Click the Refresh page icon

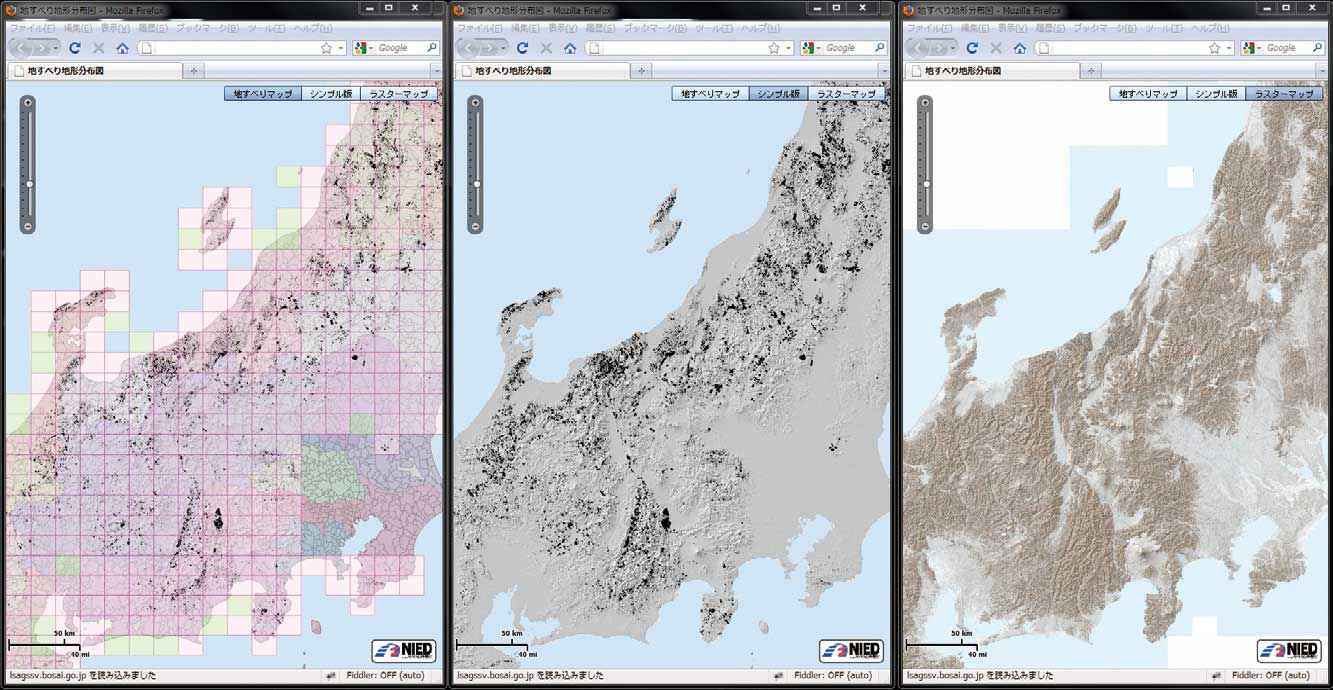click(x=75, y=47)
